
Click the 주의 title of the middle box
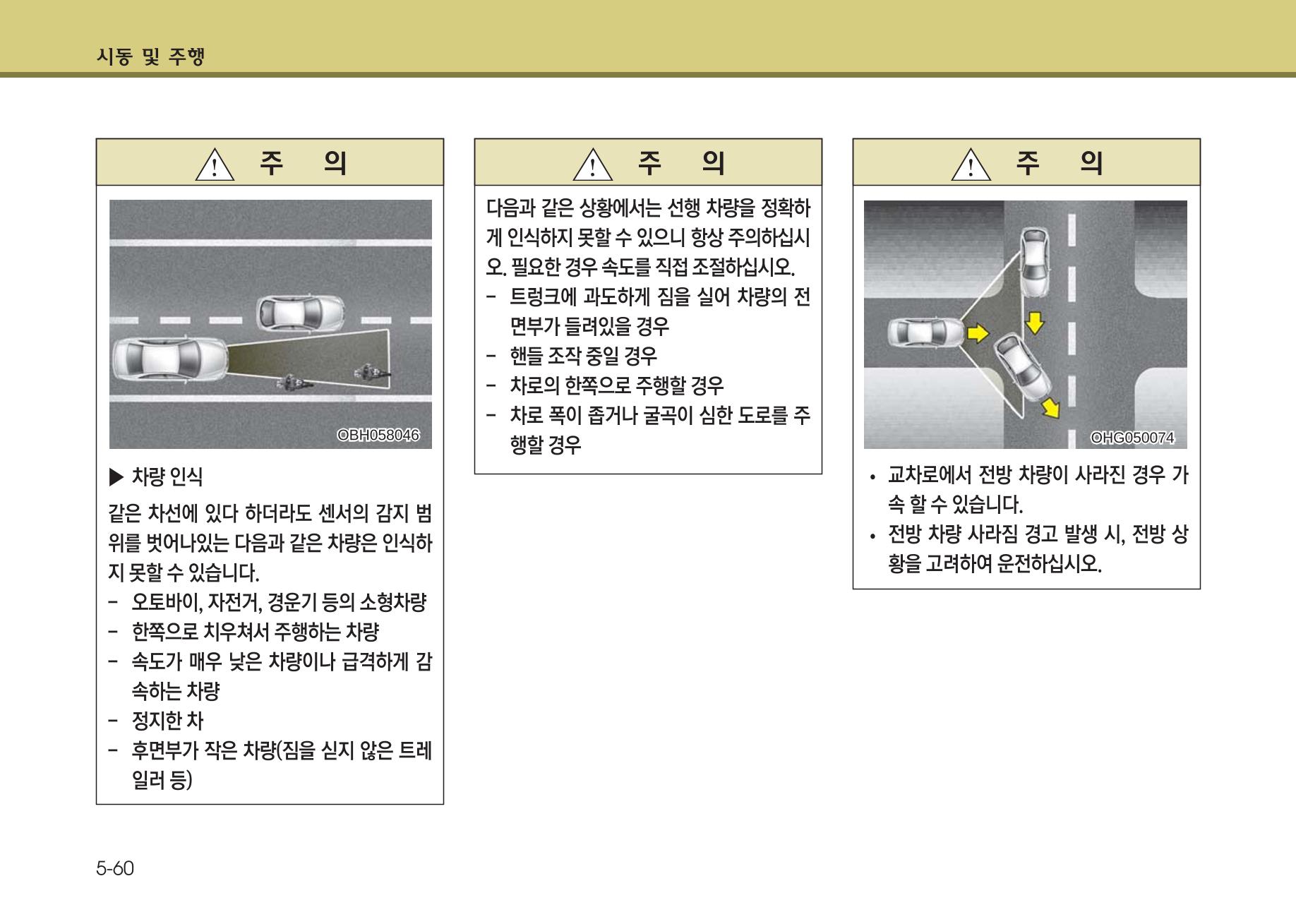tap(681, 163)
